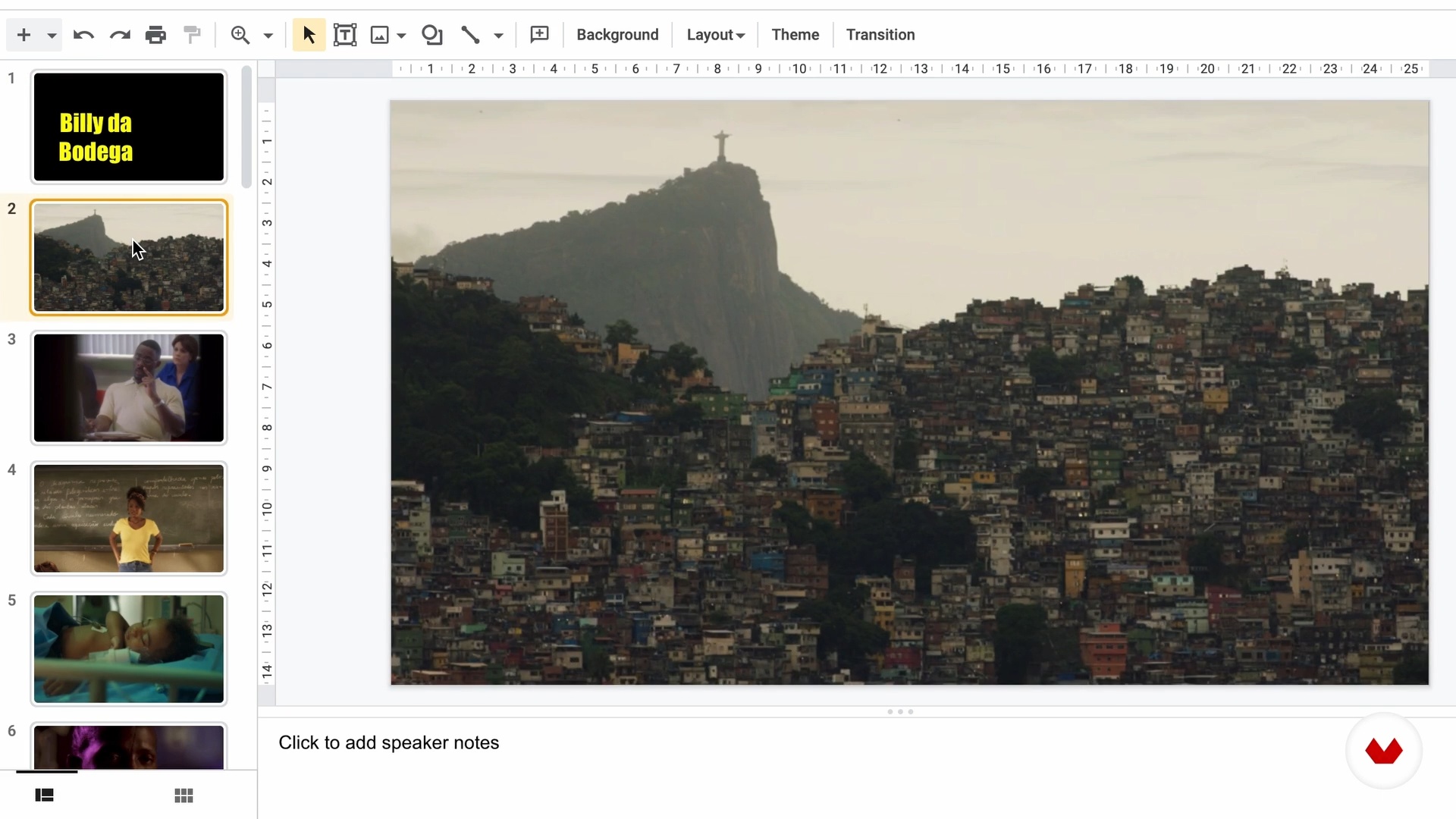This screenshot has width=1456, height=819.
Task: Click the speaker notes resize handle dots
Action: 900,711
